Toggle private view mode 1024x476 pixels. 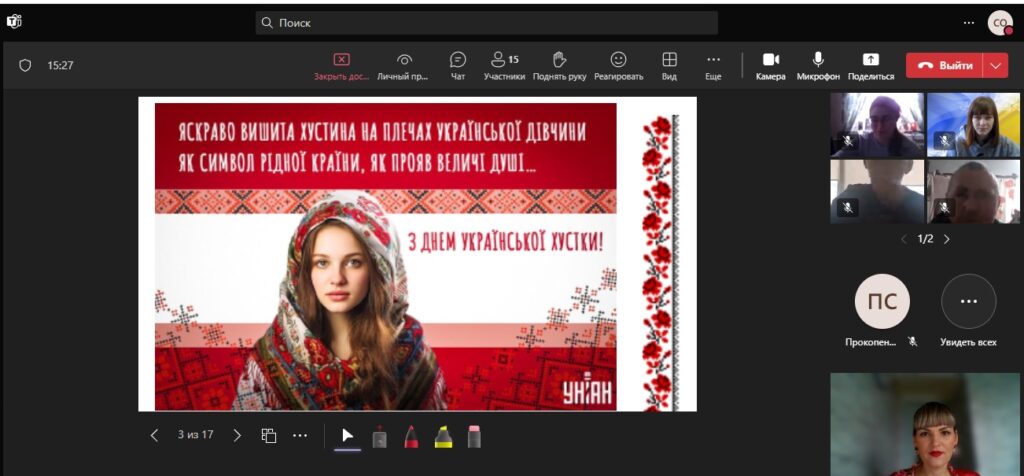pos(404,65)
